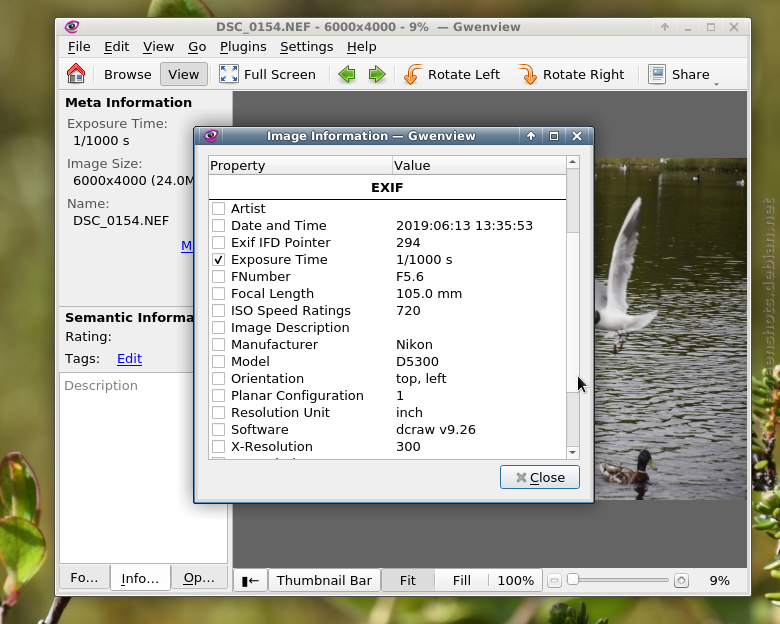Click the 2019:06:13 13:35:53 value
This screenshot has height=624, width=780.
[464, 225]
